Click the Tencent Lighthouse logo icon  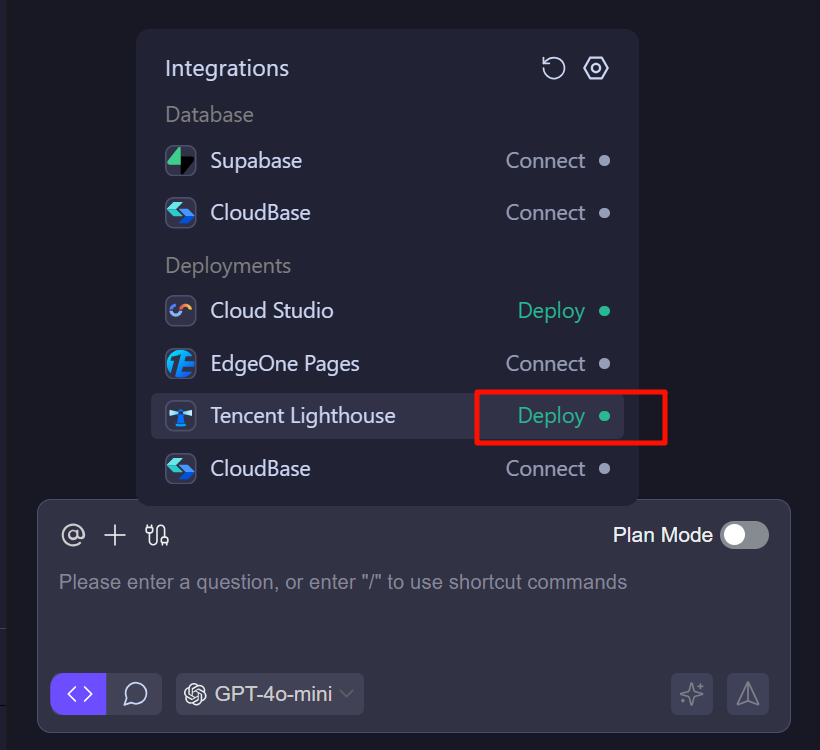point(181,416)
